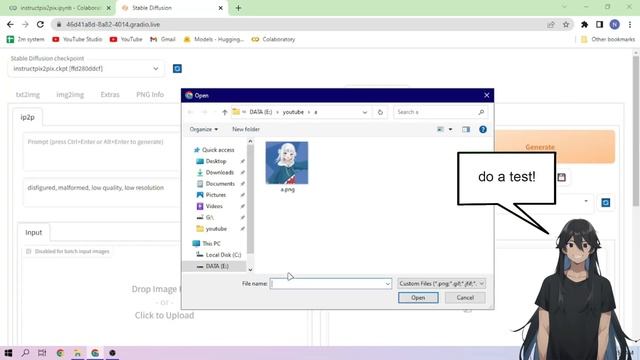Select the PNG Info tab
This screenshot has height=360, width=640.
click(150, 95)
